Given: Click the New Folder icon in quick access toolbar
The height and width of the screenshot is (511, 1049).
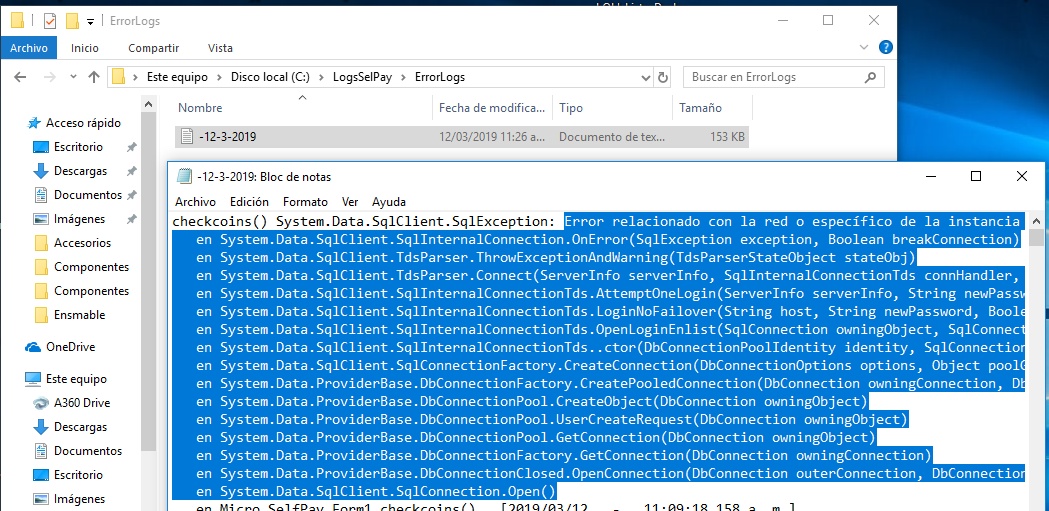Looking at the screenshot, I should click(72, 21).
